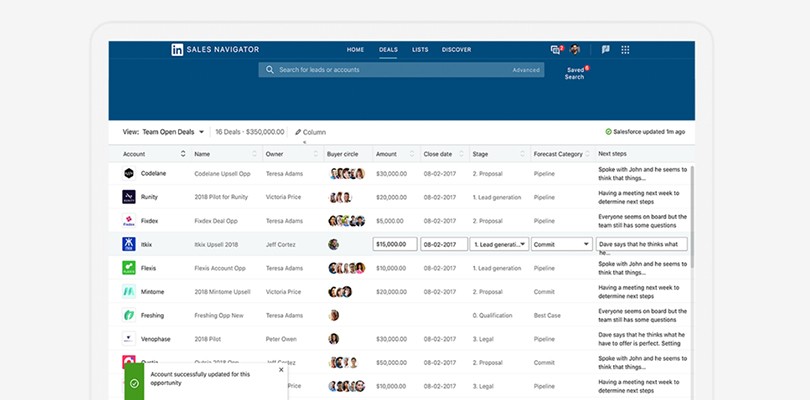
Task: Open the user profile avatar menu
Action: pos(575,49)
